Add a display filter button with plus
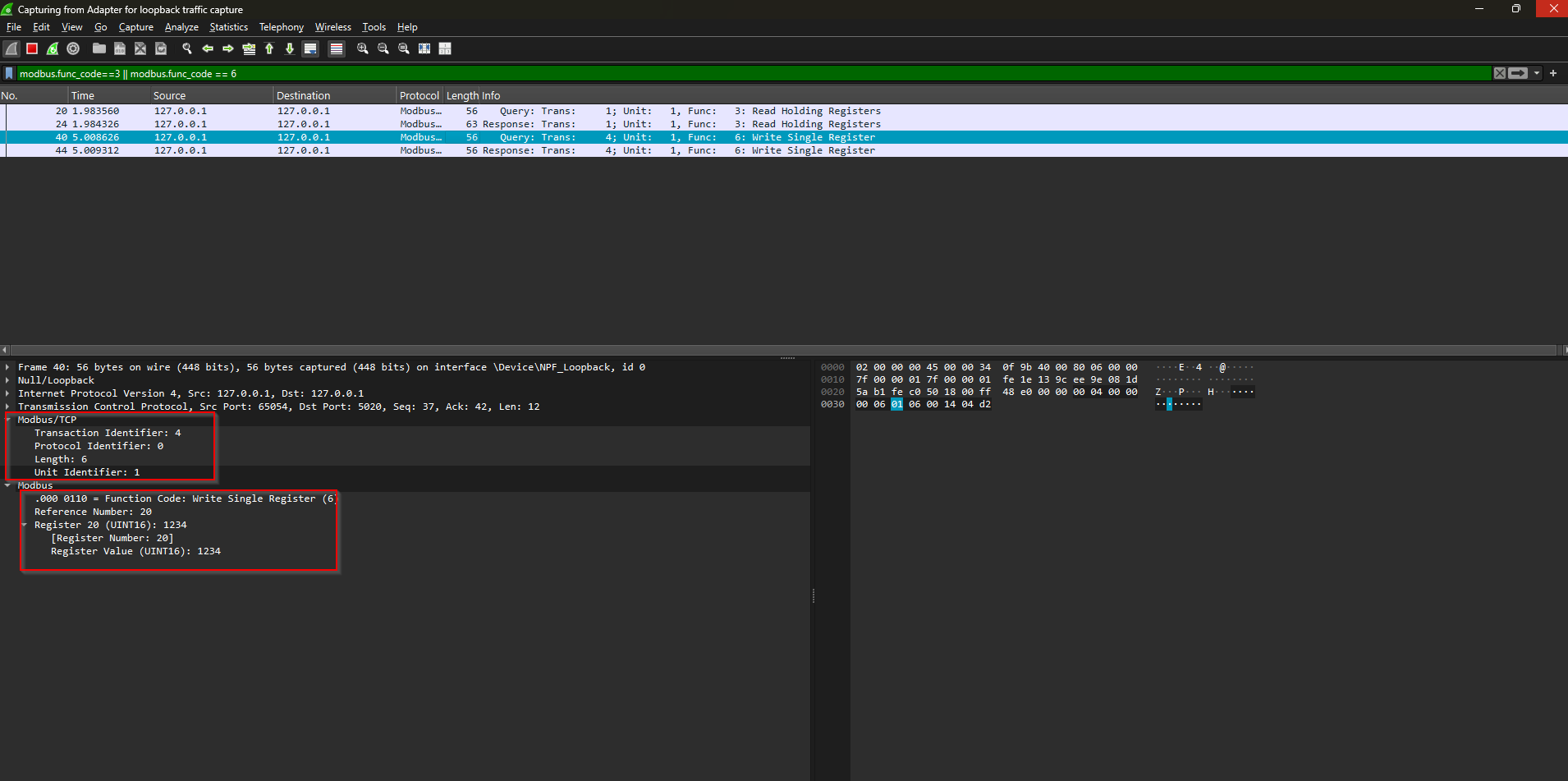The height and width of the screenshot is (781, 1568). (x=1553, y=73)
